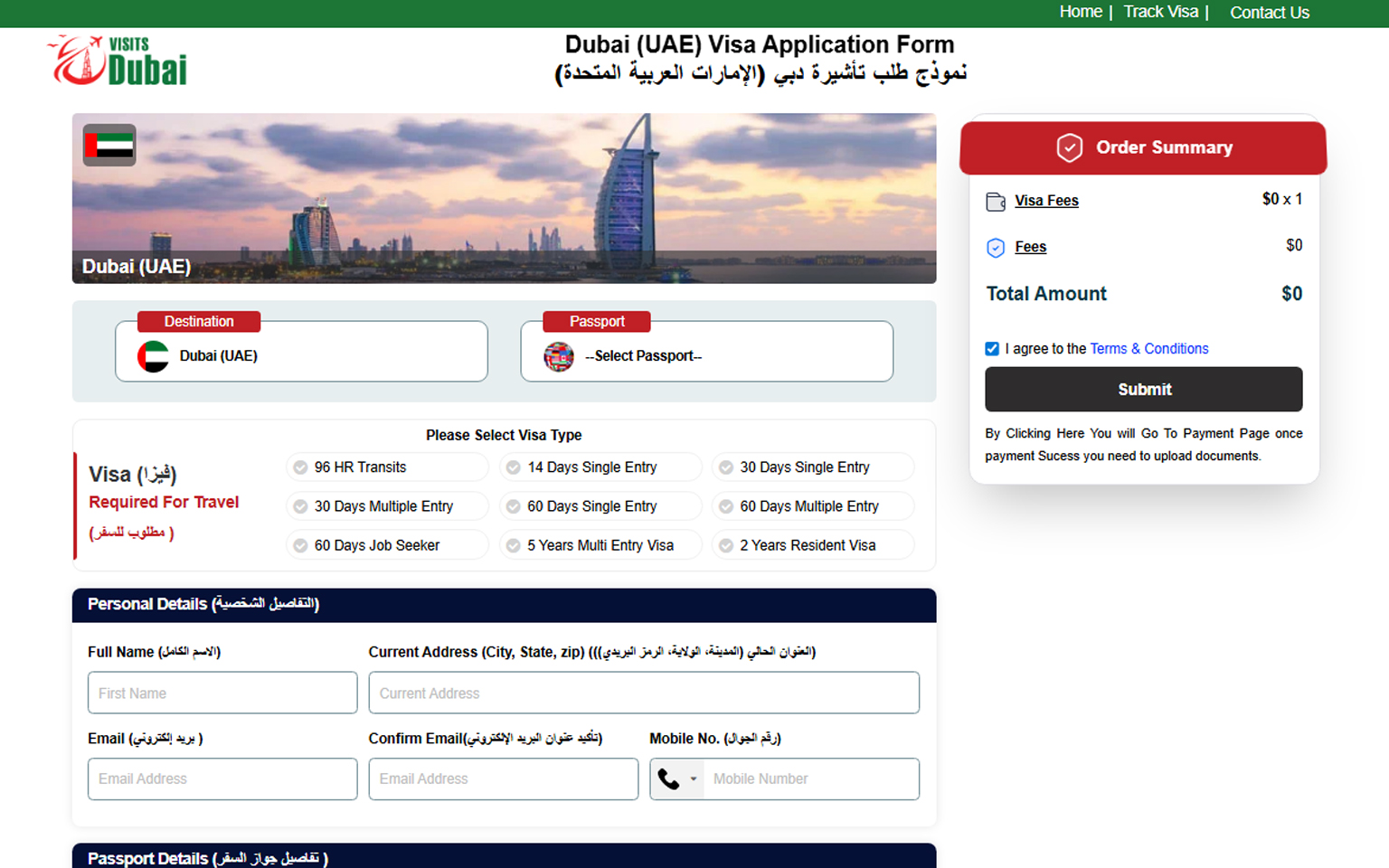Click the phone icon in Mobile No. field
Viewport: 1389px width, 868px height.
[x=668, y=779]
